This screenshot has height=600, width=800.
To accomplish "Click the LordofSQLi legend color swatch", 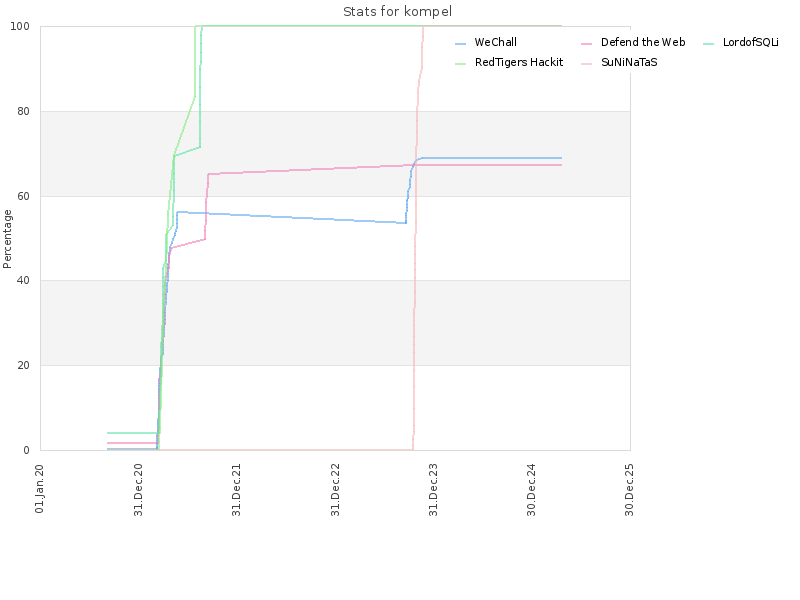I will (x=708, y=44).
